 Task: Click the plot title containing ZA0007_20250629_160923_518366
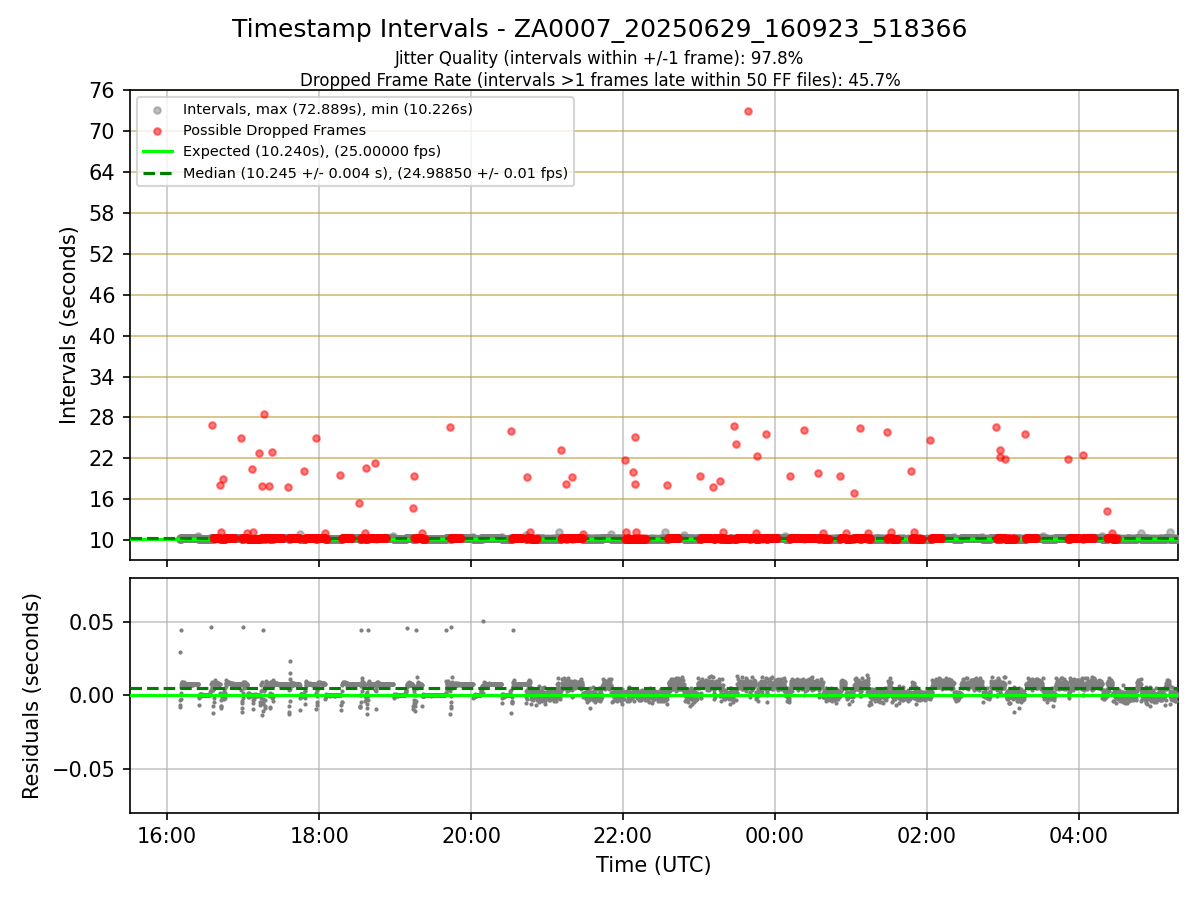coord(599,29)
